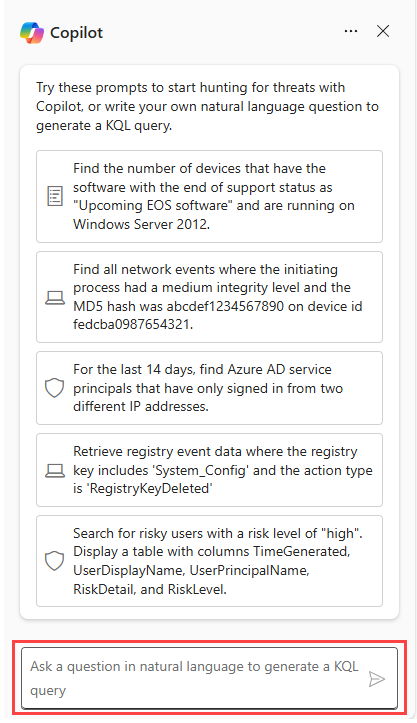Click the shield icon beside Azure AD prompt

(54, 388)
